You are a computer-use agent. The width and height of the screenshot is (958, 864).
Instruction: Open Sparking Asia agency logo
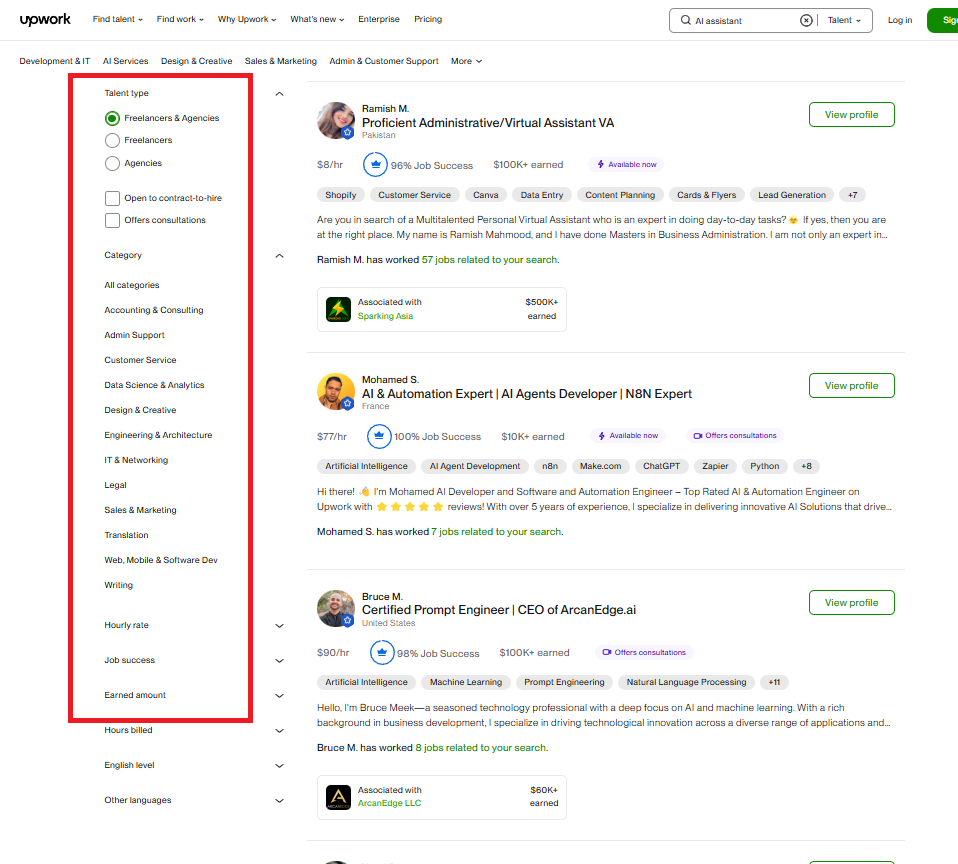pyautogui.click(x=338, y=309)
